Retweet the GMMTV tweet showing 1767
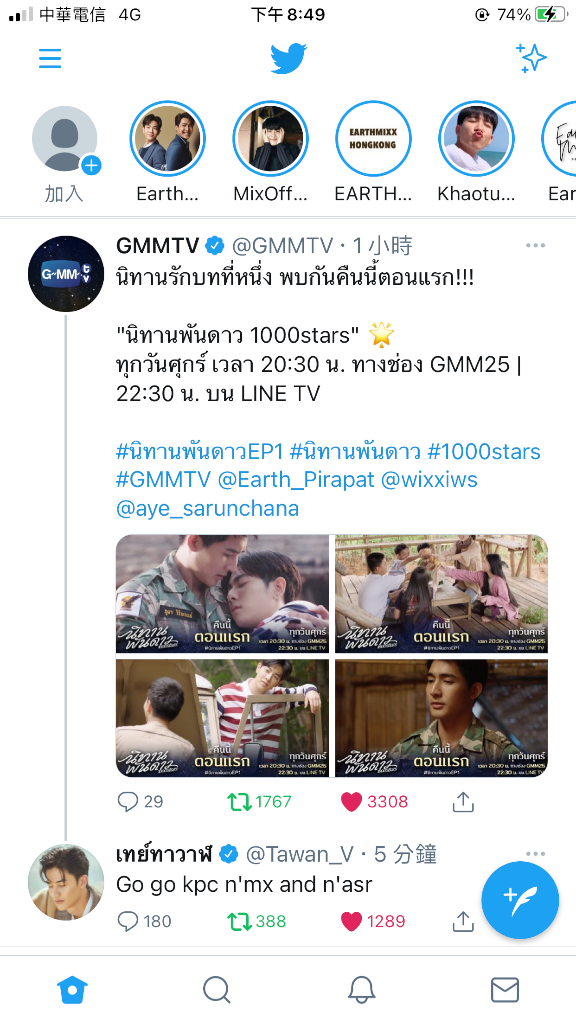Screen dimensions: 576x1024 pos(259,801)
